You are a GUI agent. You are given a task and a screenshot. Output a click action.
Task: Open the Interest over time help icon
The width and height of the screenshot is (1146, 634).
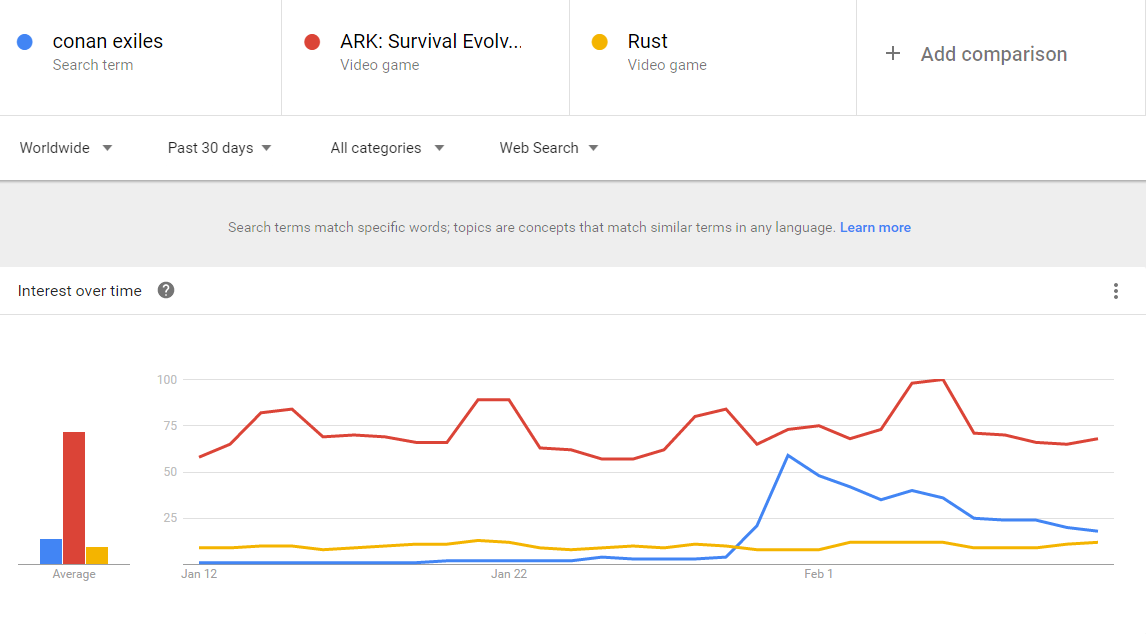166,290
